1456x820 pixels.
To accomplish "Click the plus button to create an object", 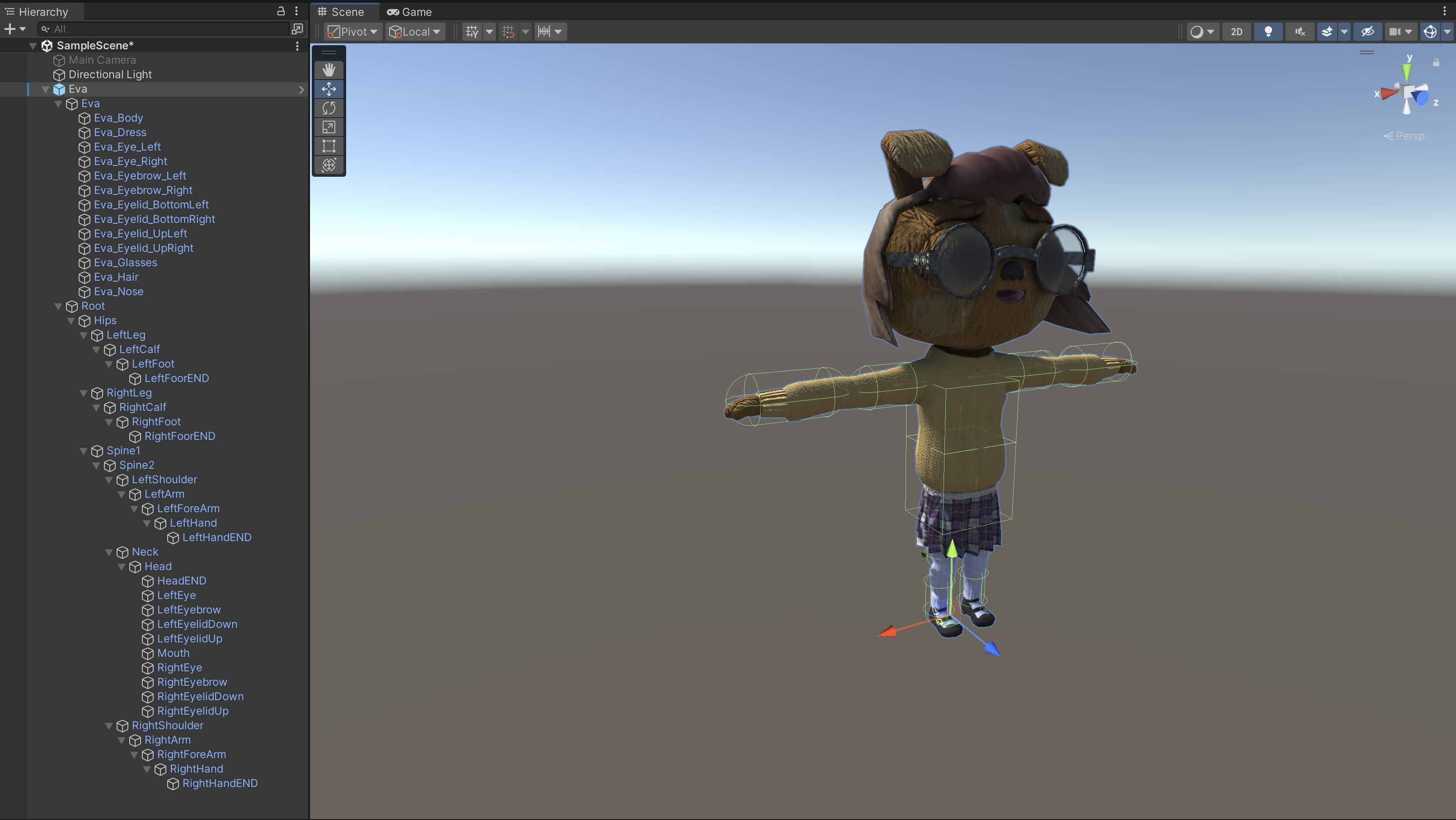I will click(x=9, y=29).
